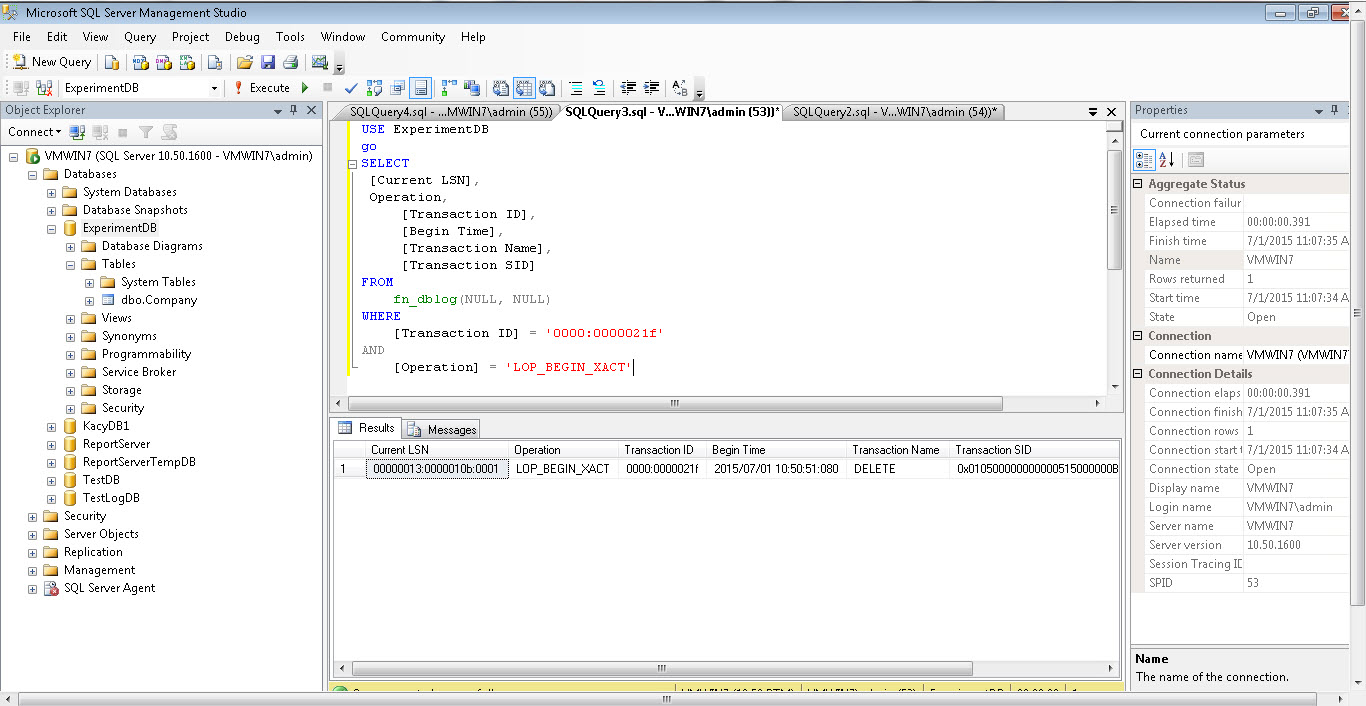
Task: Sort Properties alphabetically
Action: [x=1166, y=160]
